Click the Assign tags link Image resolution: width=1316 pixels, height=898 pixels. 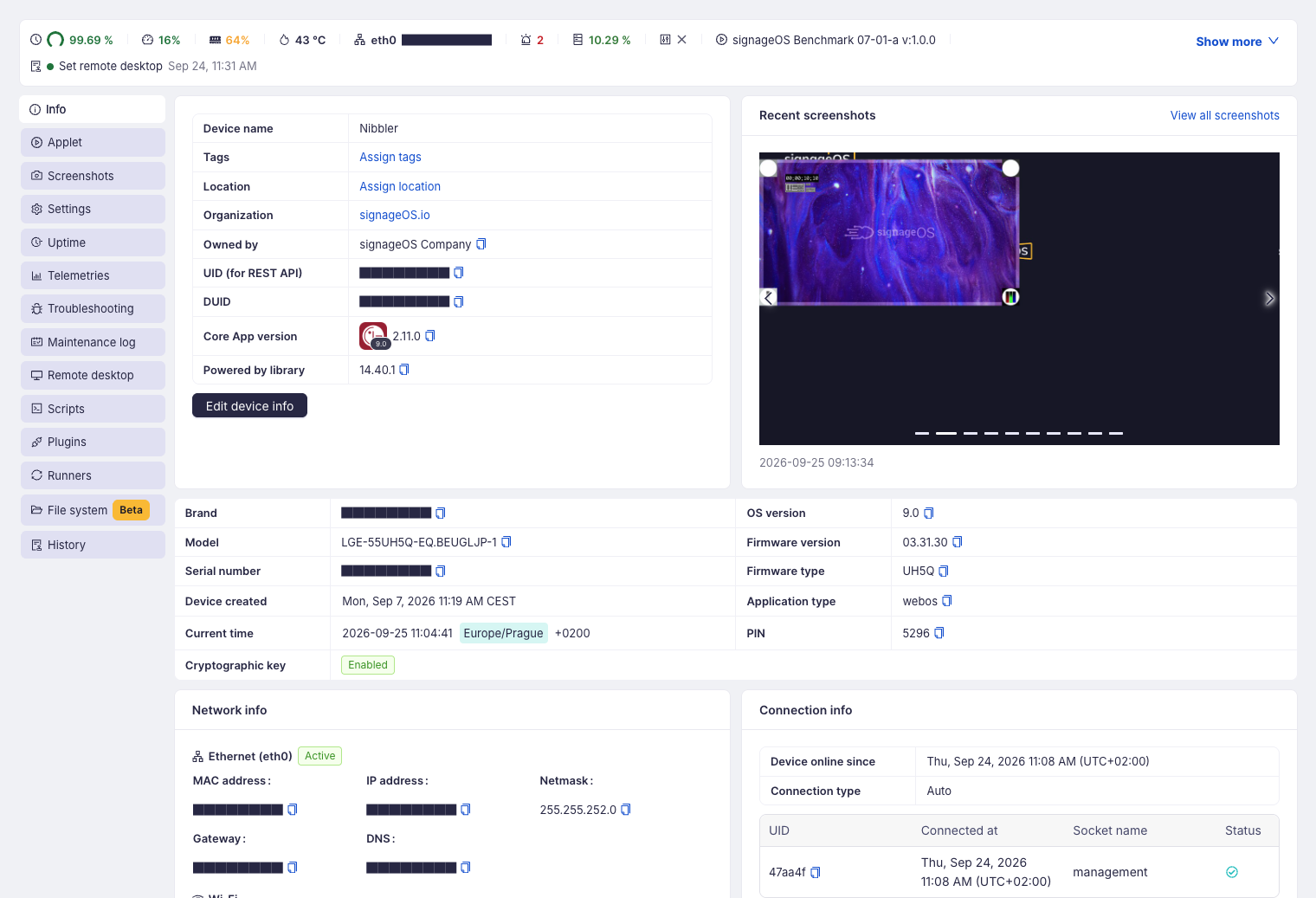tap(390, 157)
